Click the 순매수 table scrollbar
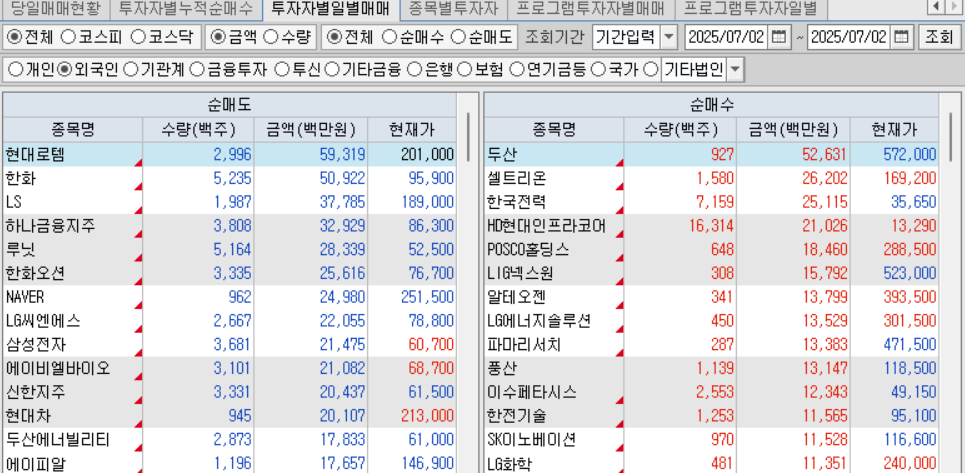 tap(951, 137)
